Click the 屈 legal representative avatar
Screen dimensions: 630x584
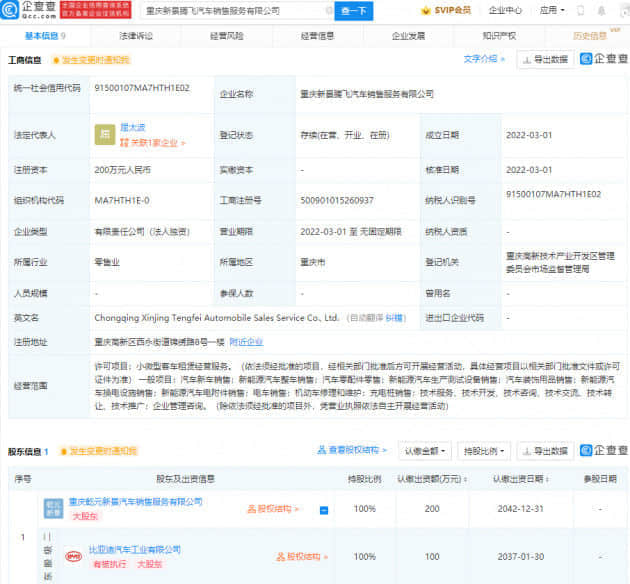pos(105,135)
